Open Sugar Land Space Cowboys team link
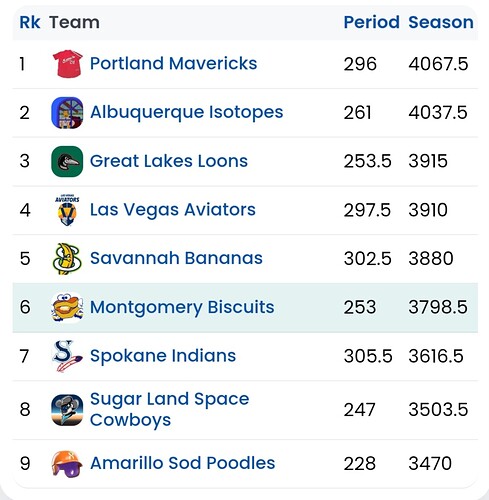The image size is (489, 500). click(169, 410)
